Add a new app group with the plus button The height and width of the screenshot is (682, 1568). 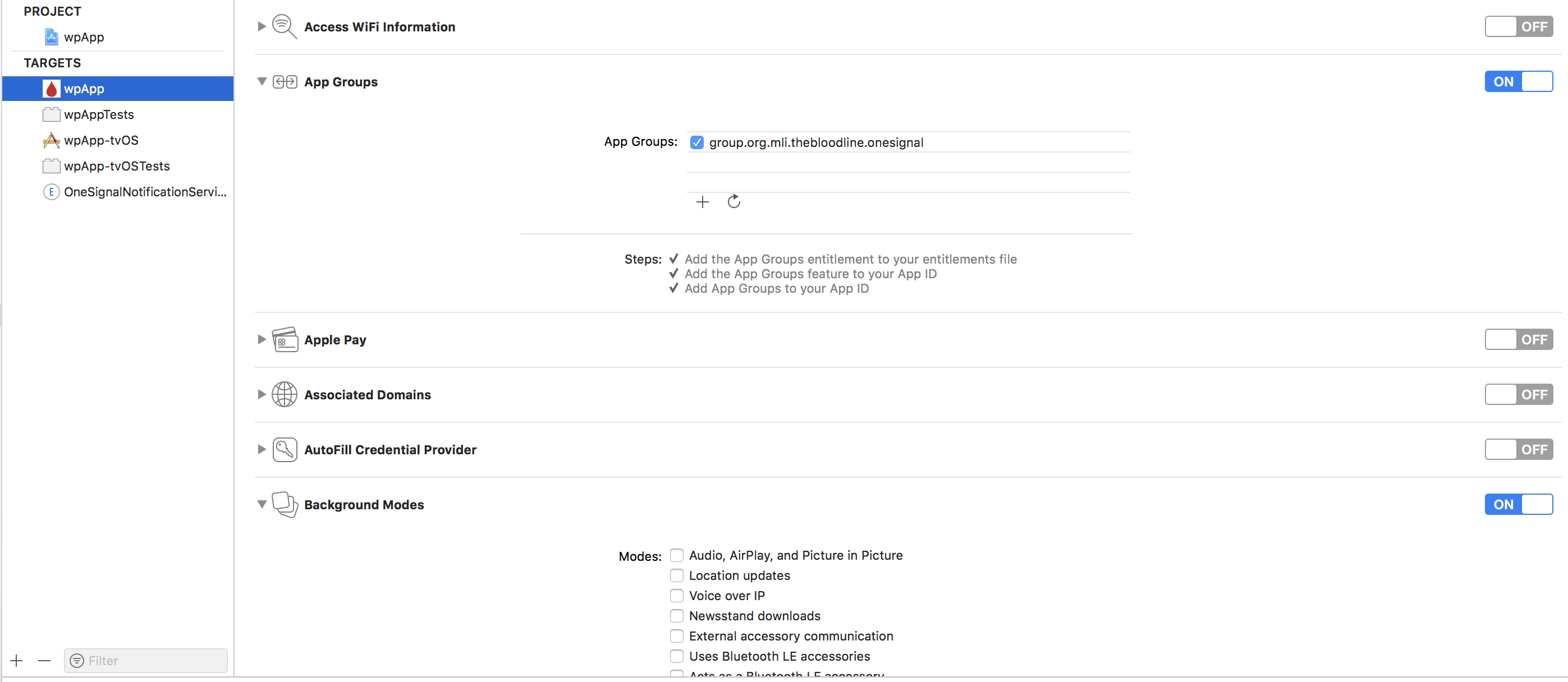point(702,201)
